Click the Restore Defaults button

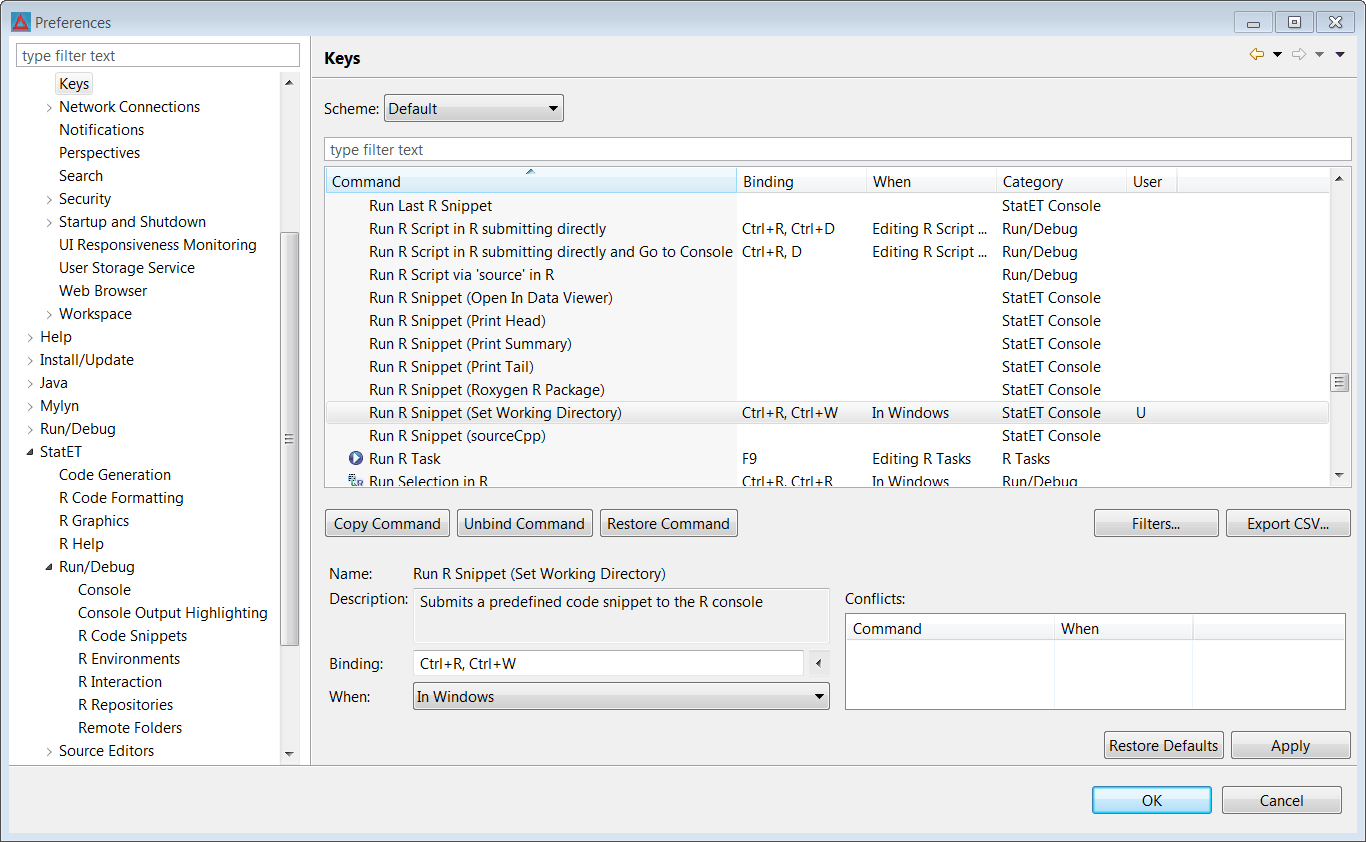(1164, 745)
